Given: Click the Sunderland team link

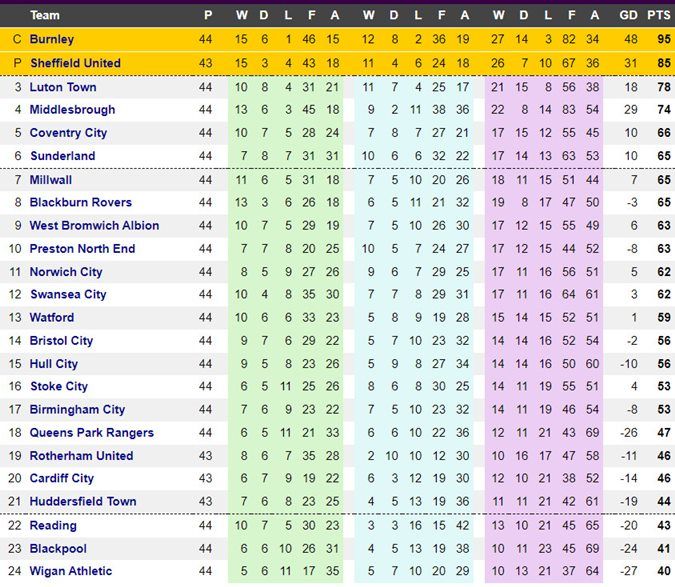Looking at the screenshot, I should click(63, 156).
